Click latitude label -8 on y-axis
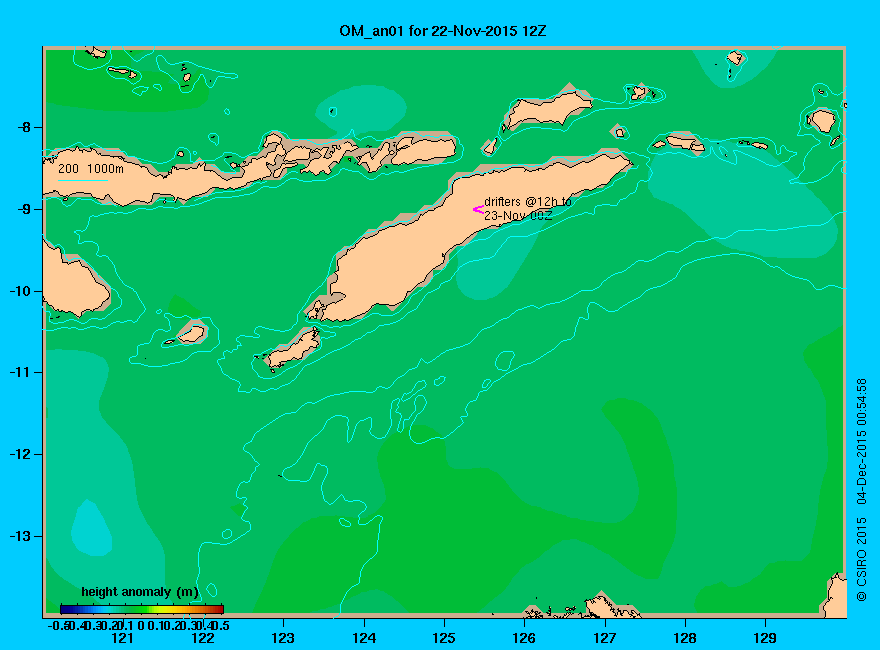Viewport: 880px width, 650px height. [24, 127]
